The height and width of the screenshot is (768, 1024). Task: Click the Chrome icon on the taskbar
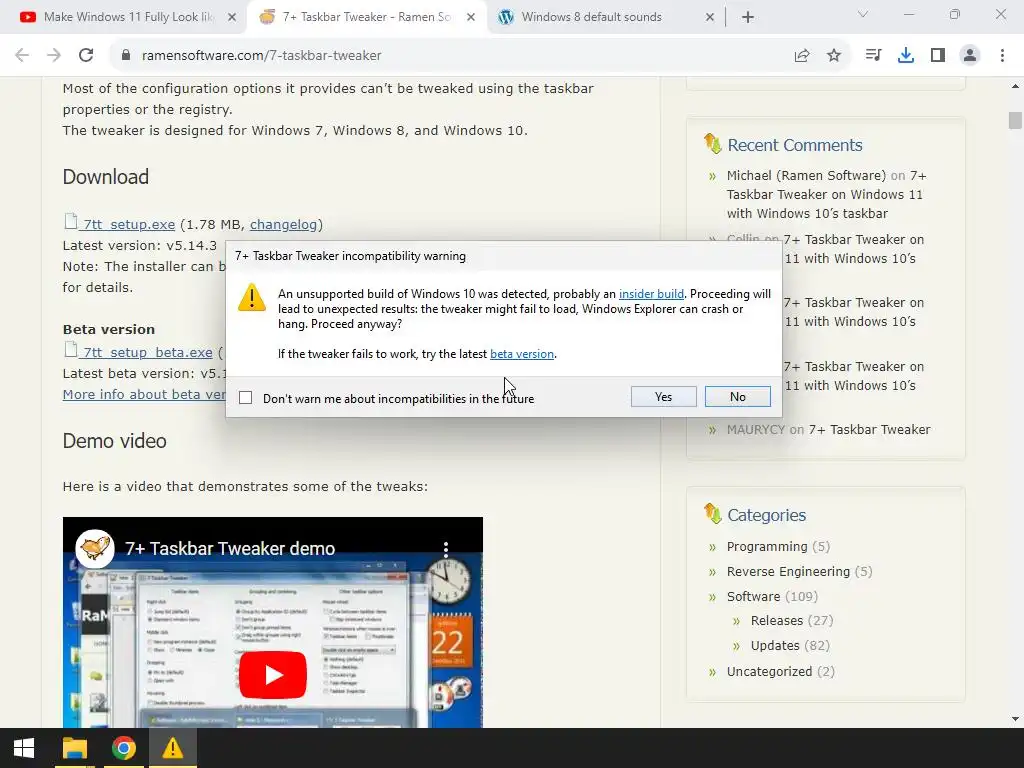123,748
